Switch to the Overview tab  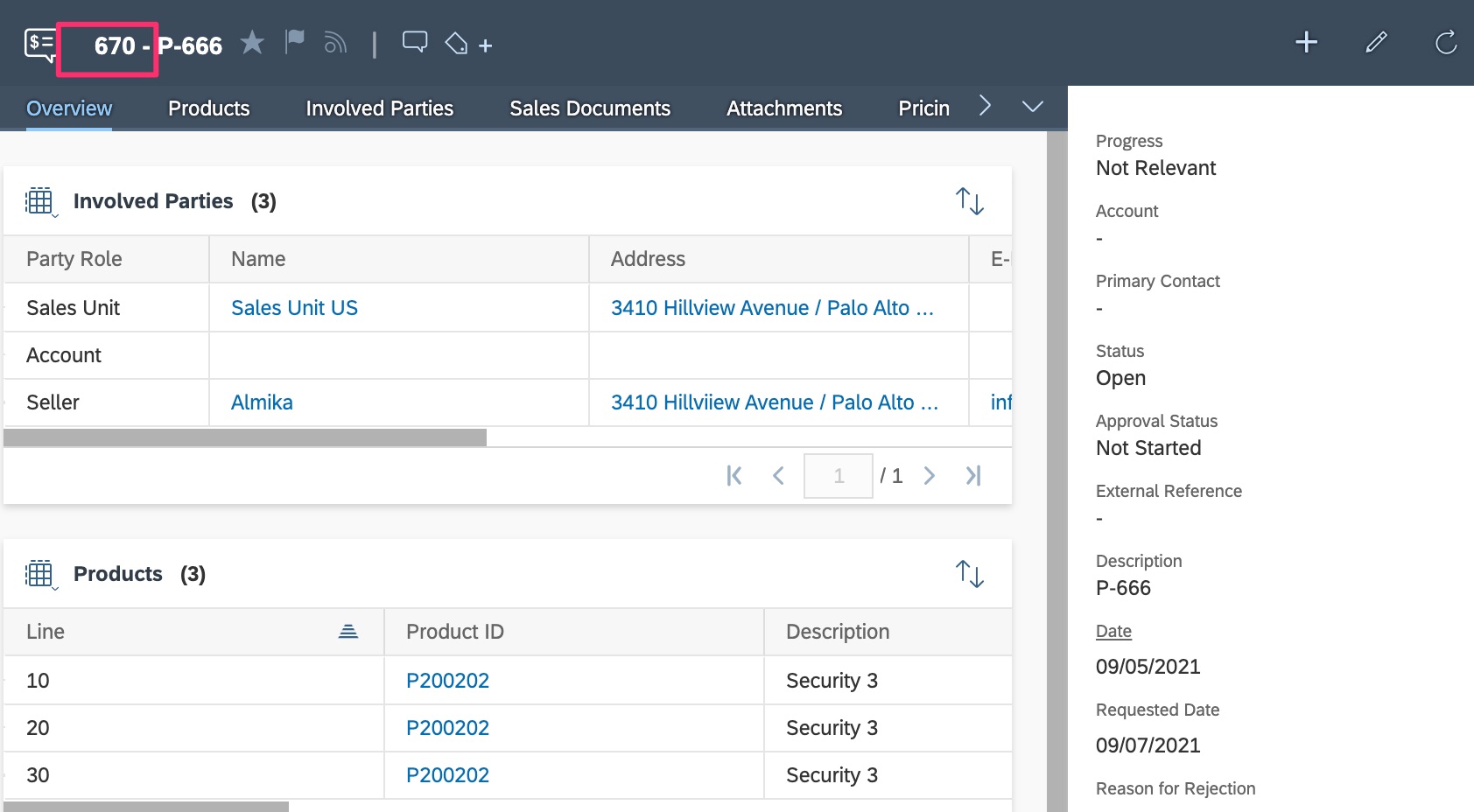[69, 108]
